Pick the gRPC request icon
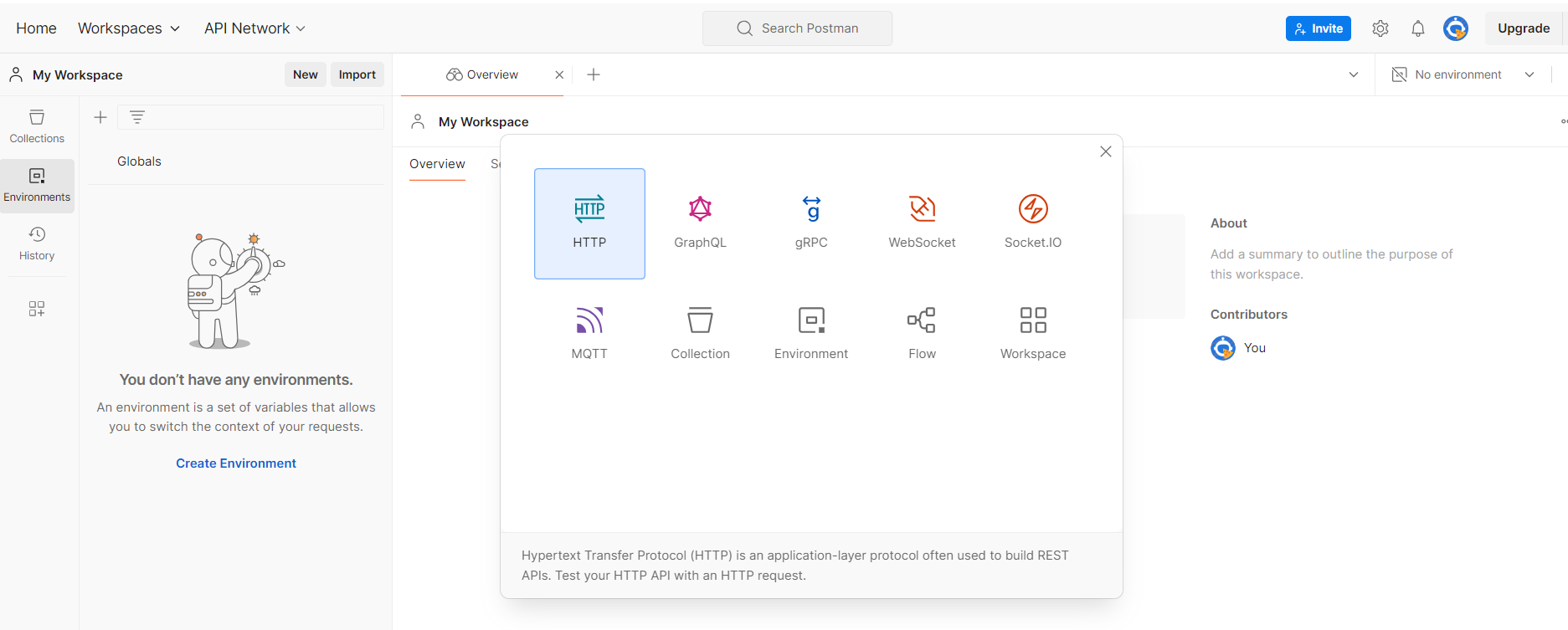 811,209
